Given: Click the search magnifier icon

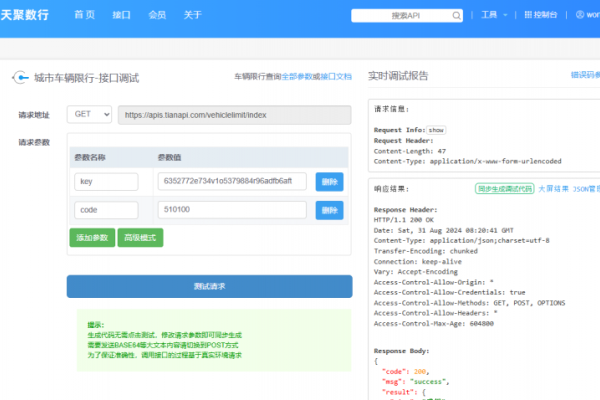Looking at the screenshot, I should [456, 16].
